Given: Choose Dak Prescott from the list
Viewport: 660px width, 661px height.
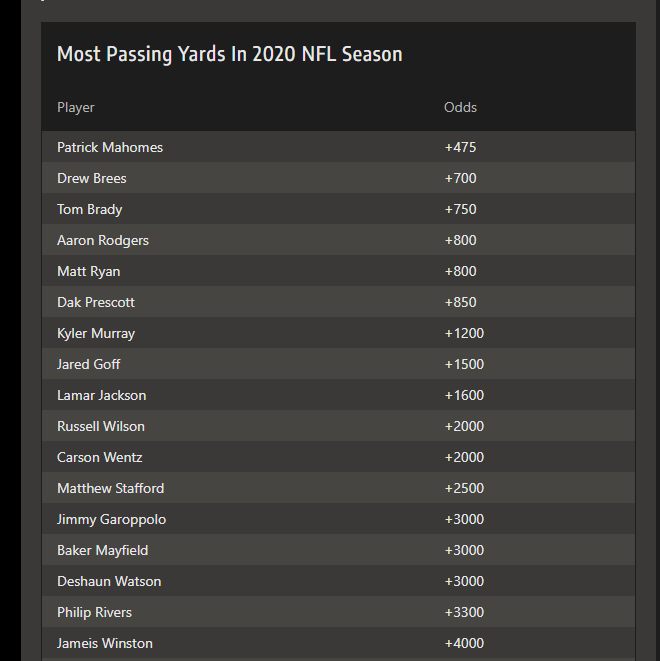Looking at the screenshot, I should [96, 302].
